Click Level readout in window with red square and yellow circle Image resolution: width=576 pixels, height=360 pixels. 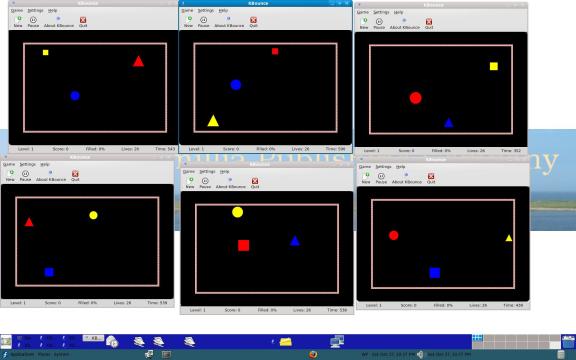tap(198, 310)
